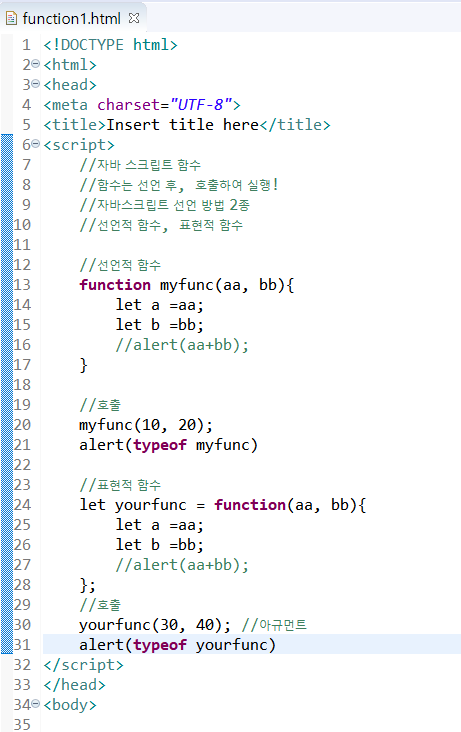461x732 pixels.
Task: Collapse the <body> fold marker on line 34
Action: (35, 704)
